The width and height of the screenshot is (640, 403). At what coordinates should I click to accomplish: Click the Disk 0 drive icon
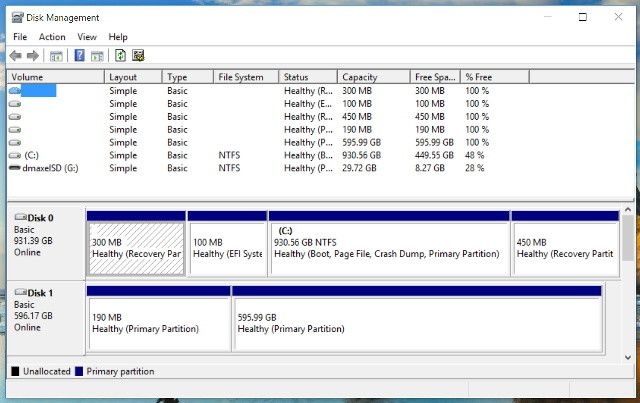tap(20, 217)
